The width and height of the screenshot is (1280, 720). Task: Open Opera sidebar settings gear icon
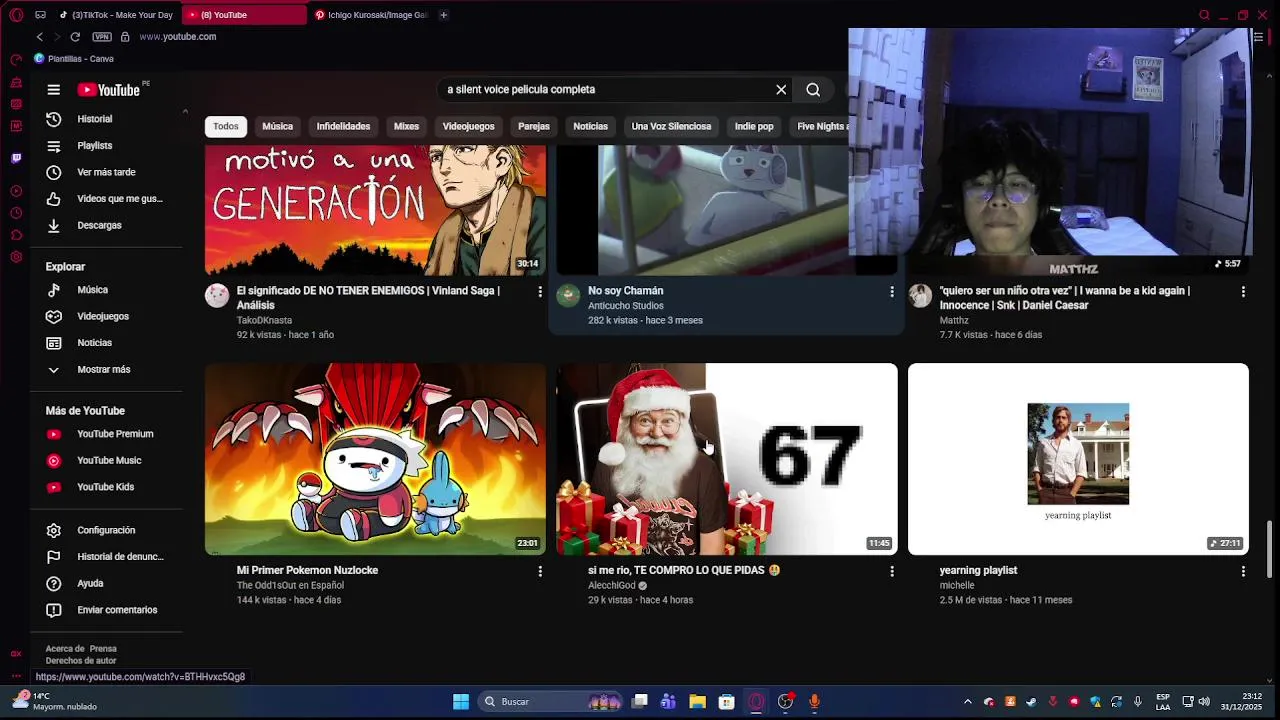pos(16,257)
